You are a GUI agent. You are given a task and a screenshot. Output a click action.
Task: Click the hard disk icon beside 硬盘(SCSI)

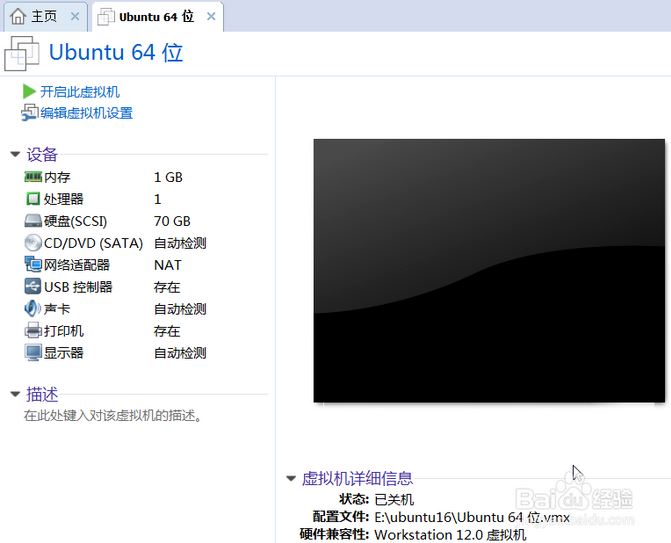coord(33,221)
